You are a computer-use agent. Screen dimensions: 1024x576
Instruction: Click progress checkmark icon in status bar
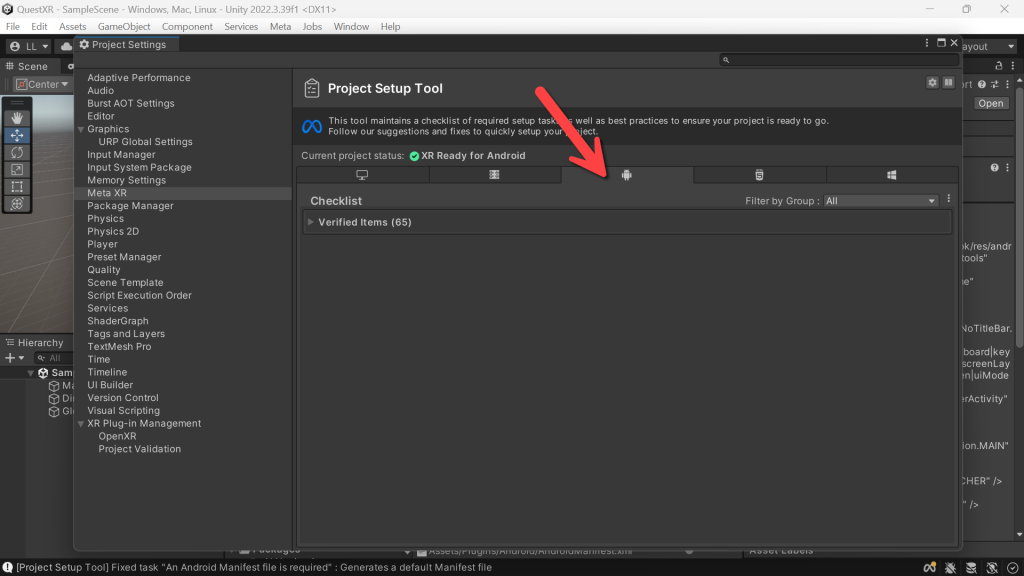[x=1012, y=568]
